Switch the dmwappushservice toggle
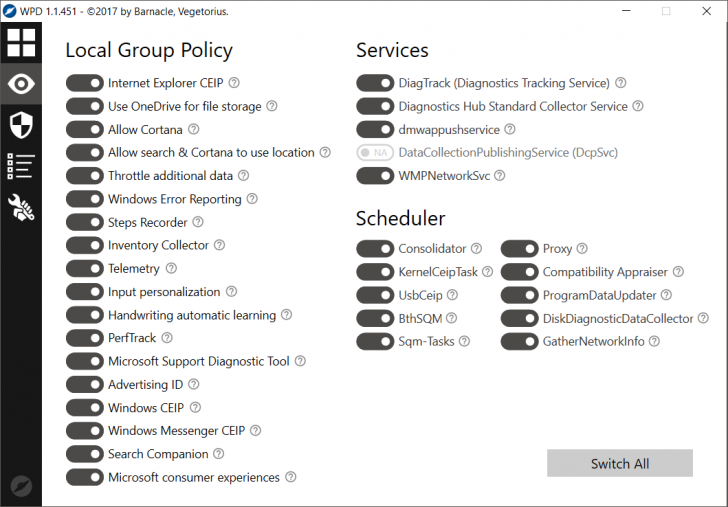Viewport: 728px width, 507px height. [x=375, y=129]
